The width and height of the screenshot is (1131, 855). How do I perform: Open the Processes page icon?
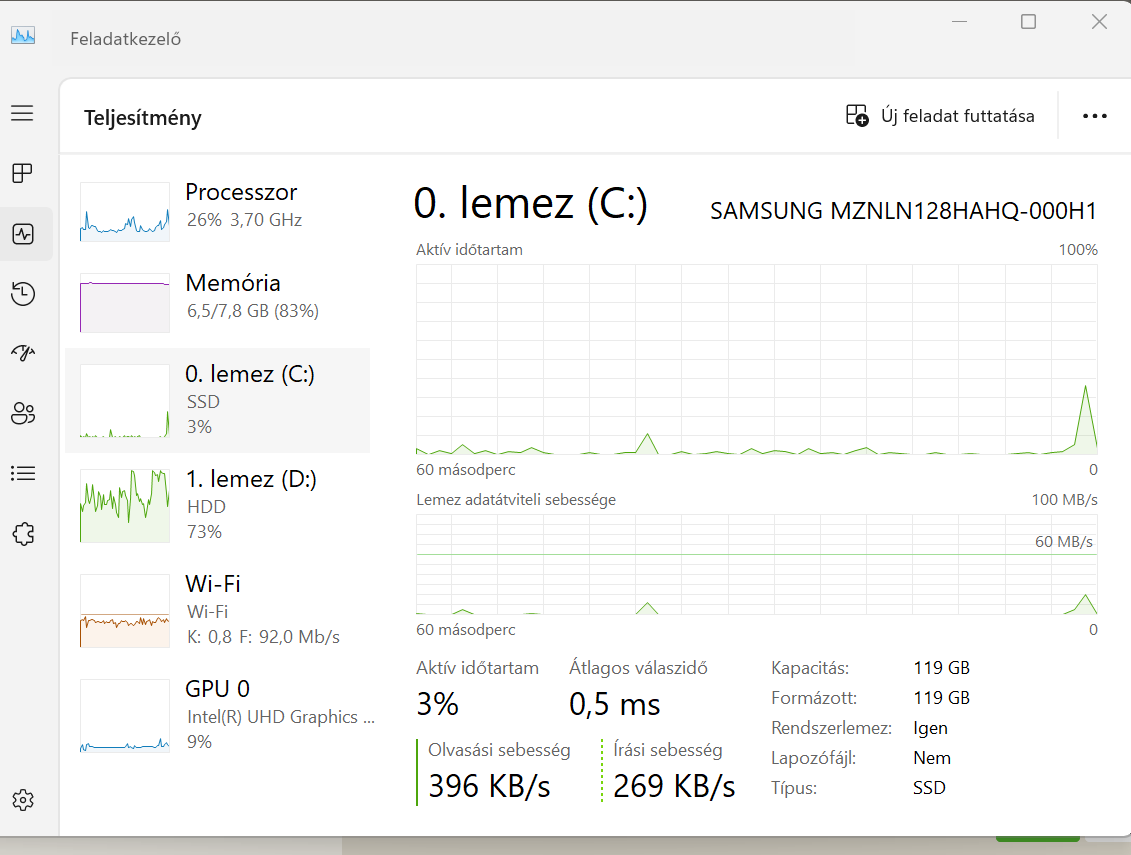pyautogui.click(x=22, y=174)
